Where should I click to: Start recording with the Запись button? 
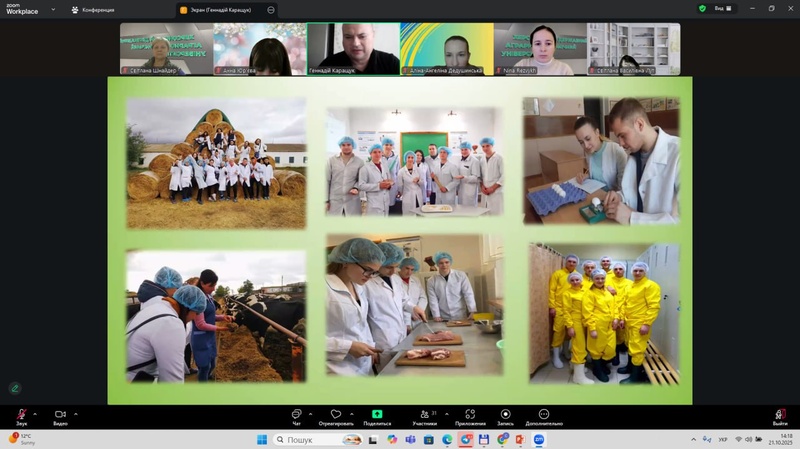(505, 414)
